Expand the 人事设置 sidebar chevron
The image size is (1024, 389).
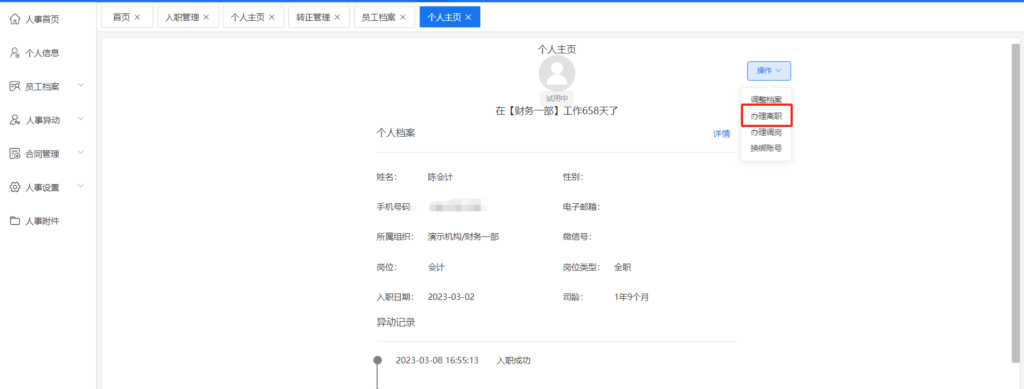(x=81, y=186)
